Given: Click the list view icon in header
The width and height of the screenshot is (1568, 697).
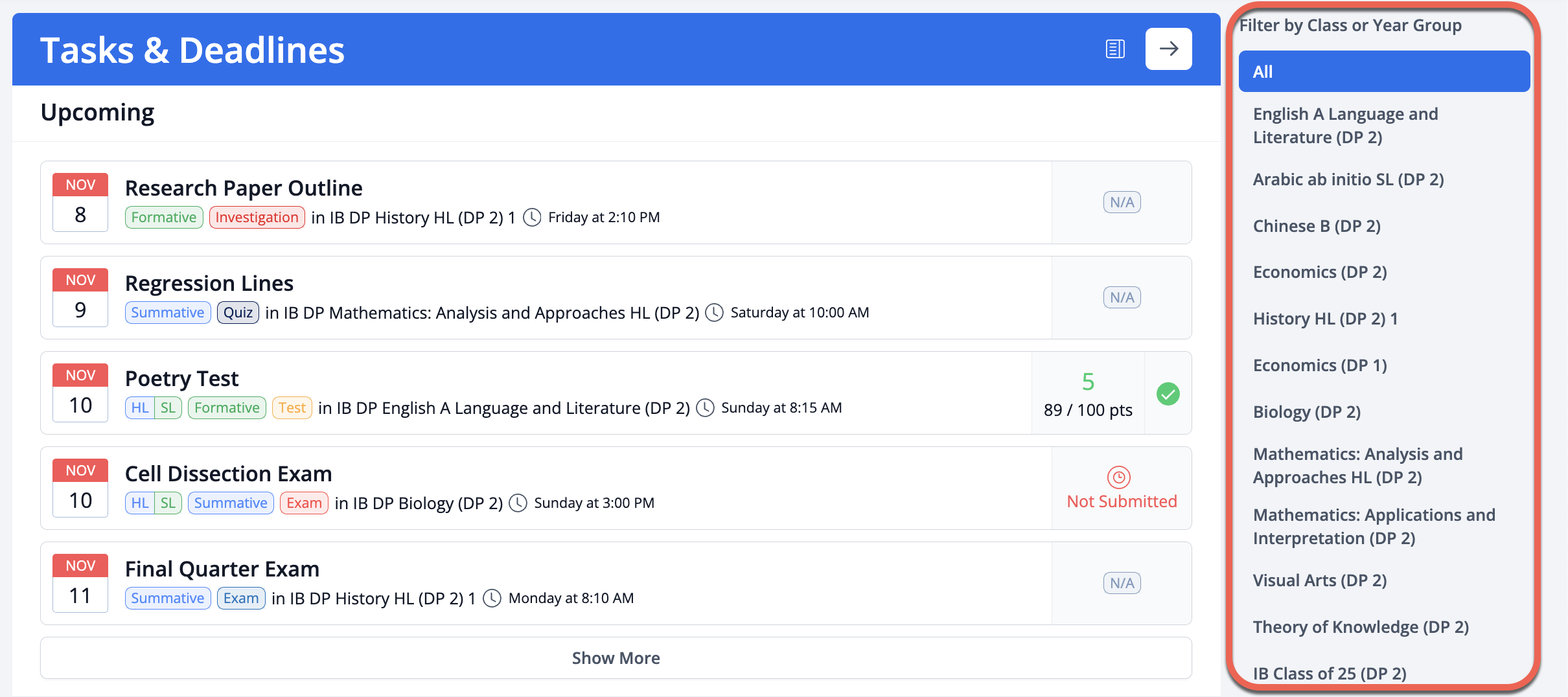Looking at the screenshot, I should coord(1115,49).
